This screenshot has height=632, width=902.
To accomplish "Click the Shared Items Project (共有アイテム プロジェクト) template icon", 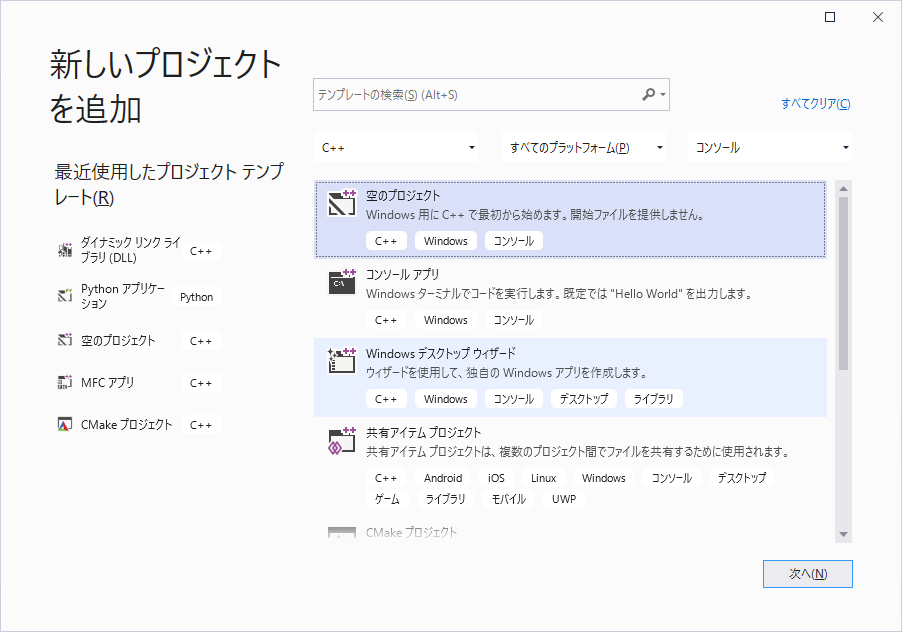I will [342, 441].
